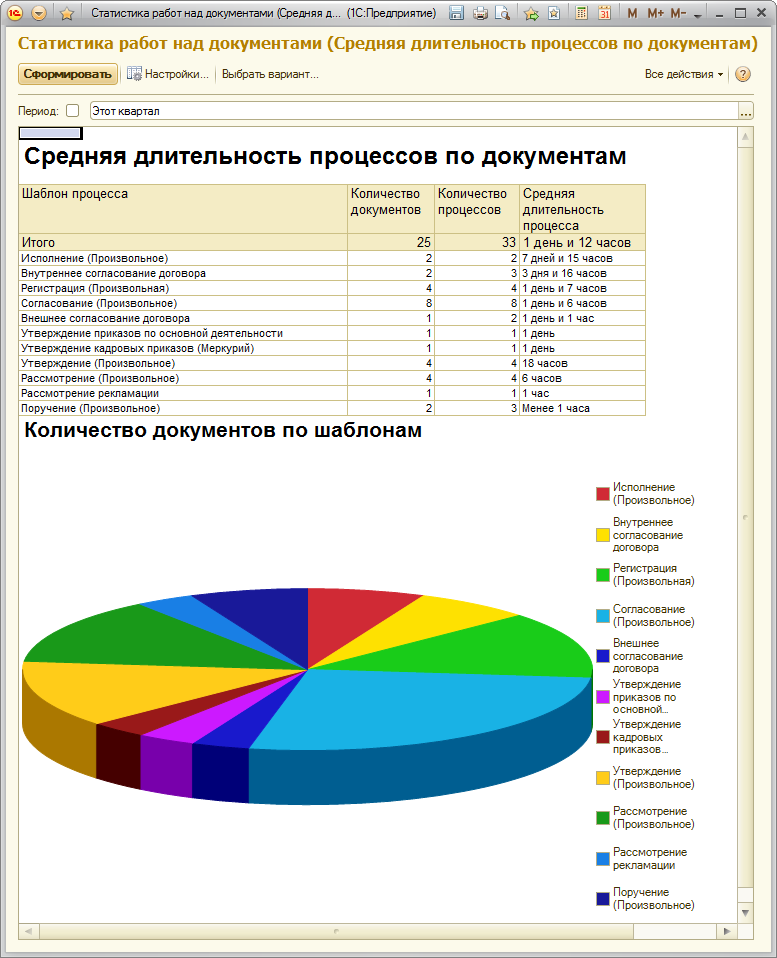
Task: Open help with the question mark icon
Action: [x=743, y=74]
